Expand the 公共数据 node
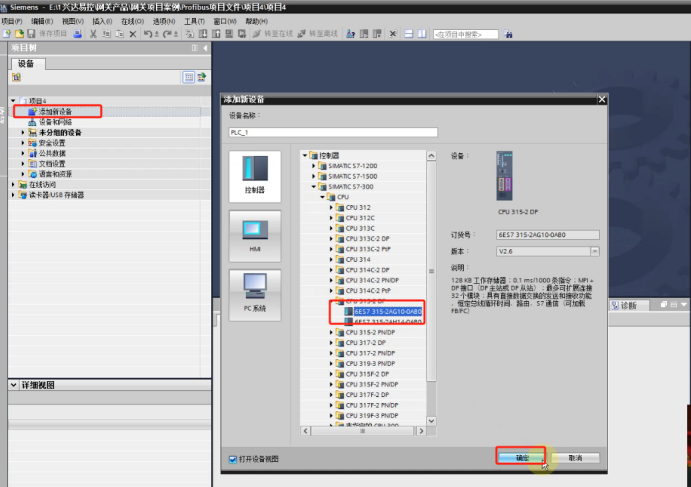The width and height of the screenshot is (691, 487). pos(23,153)
